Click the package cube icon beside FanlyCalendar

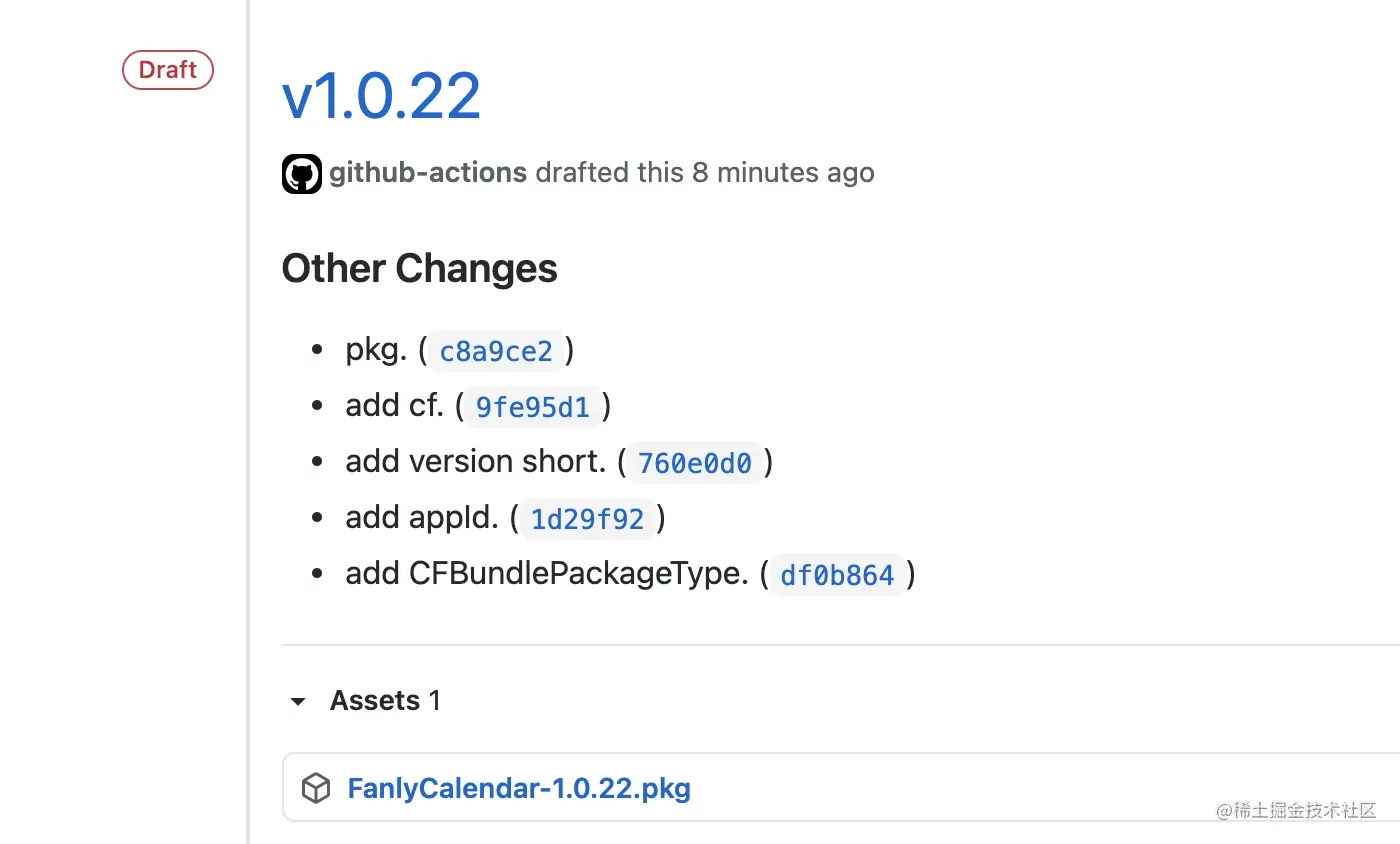[x=316, y=789]
